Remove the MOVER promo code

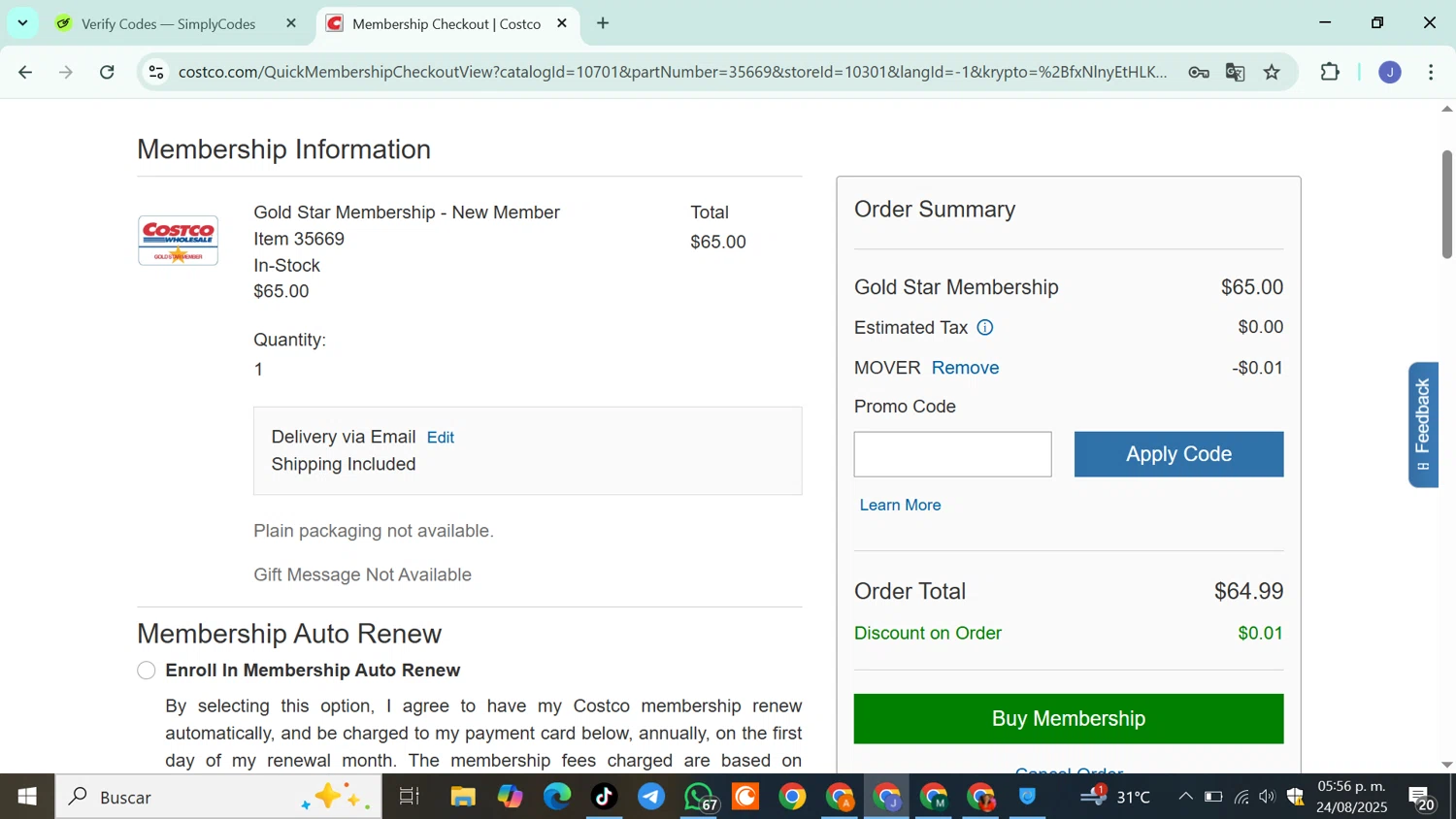click(965, 368)
